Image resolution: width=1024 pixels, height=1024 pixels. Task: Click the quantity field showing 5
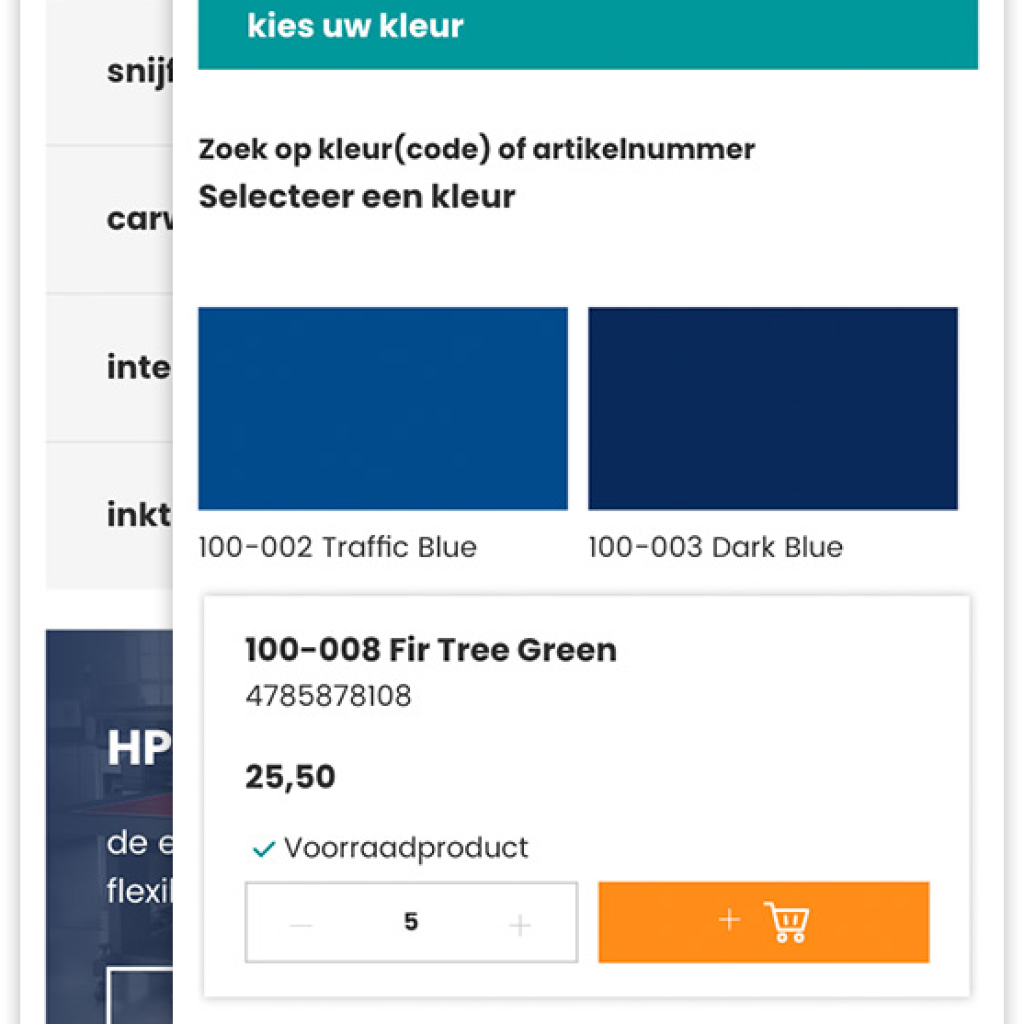coord(411,922)
